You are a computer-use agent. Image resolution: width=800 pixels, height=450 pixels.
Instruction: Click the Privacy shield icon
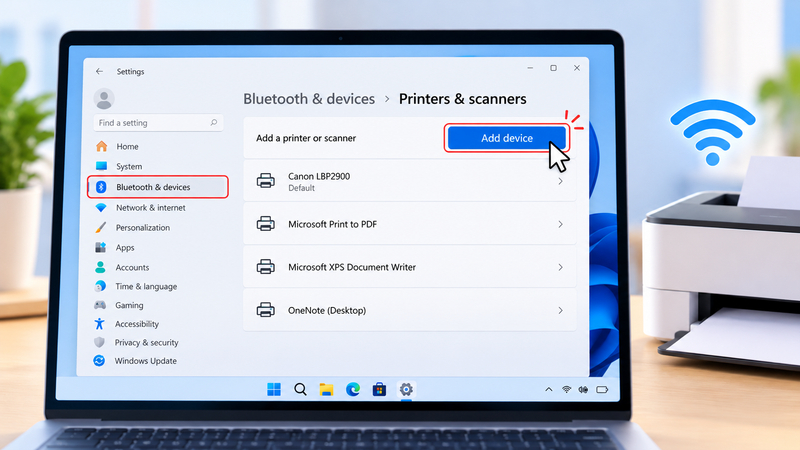pos(99,342)
